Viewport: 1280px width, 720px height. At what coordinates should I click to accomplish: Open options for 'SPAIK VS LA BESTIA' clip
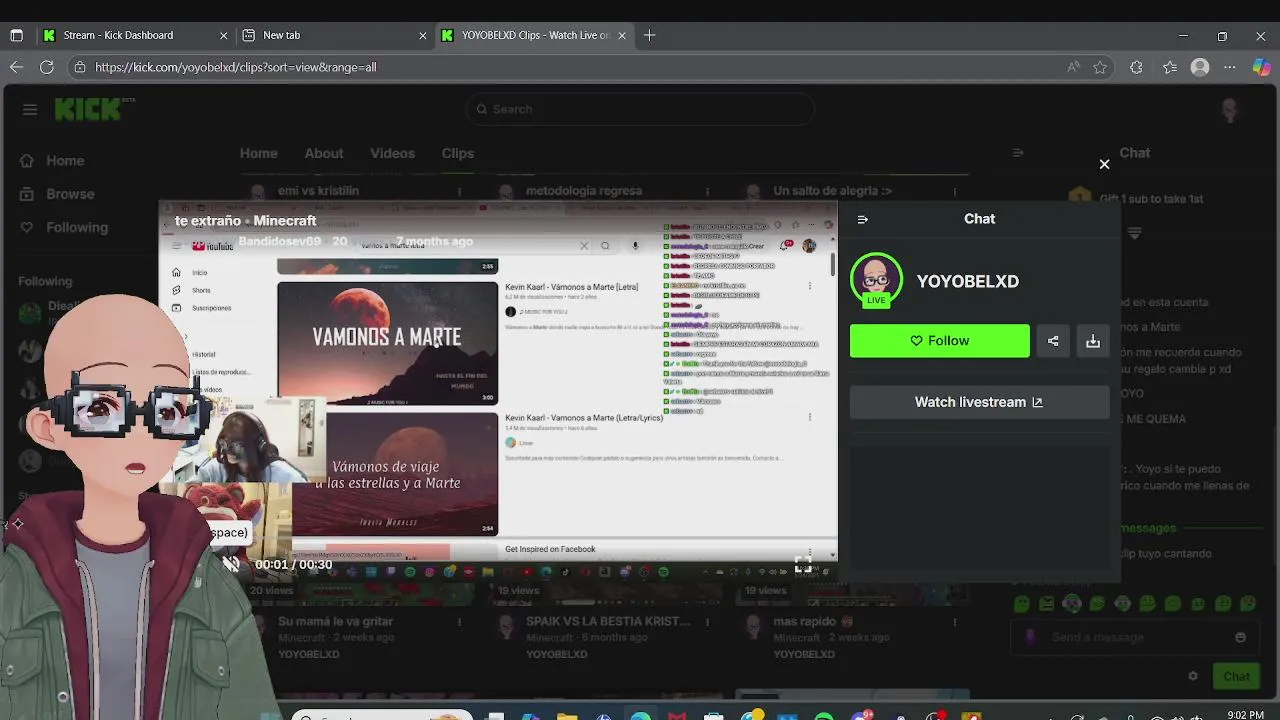click(708, 622)
